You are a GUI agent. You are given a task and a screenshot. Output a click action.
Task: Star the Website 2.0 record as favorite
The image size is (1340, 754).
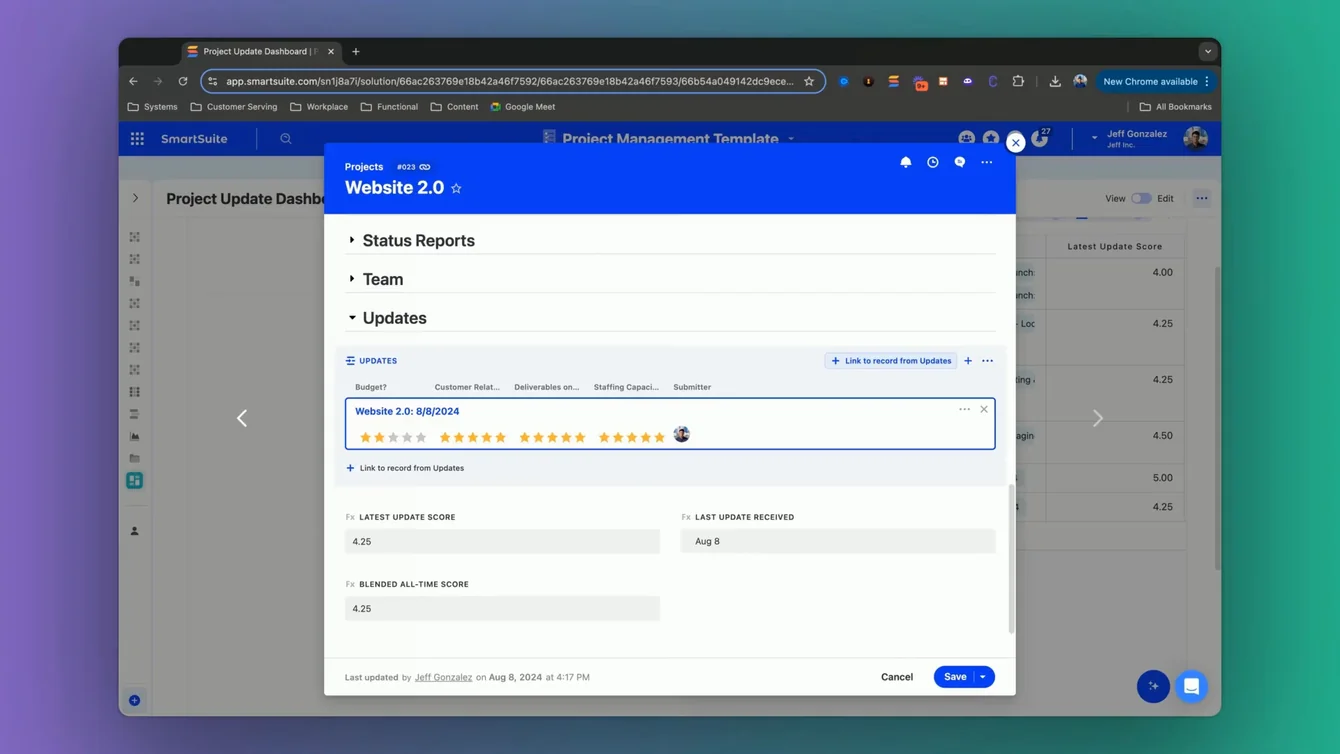click(456, 188)
